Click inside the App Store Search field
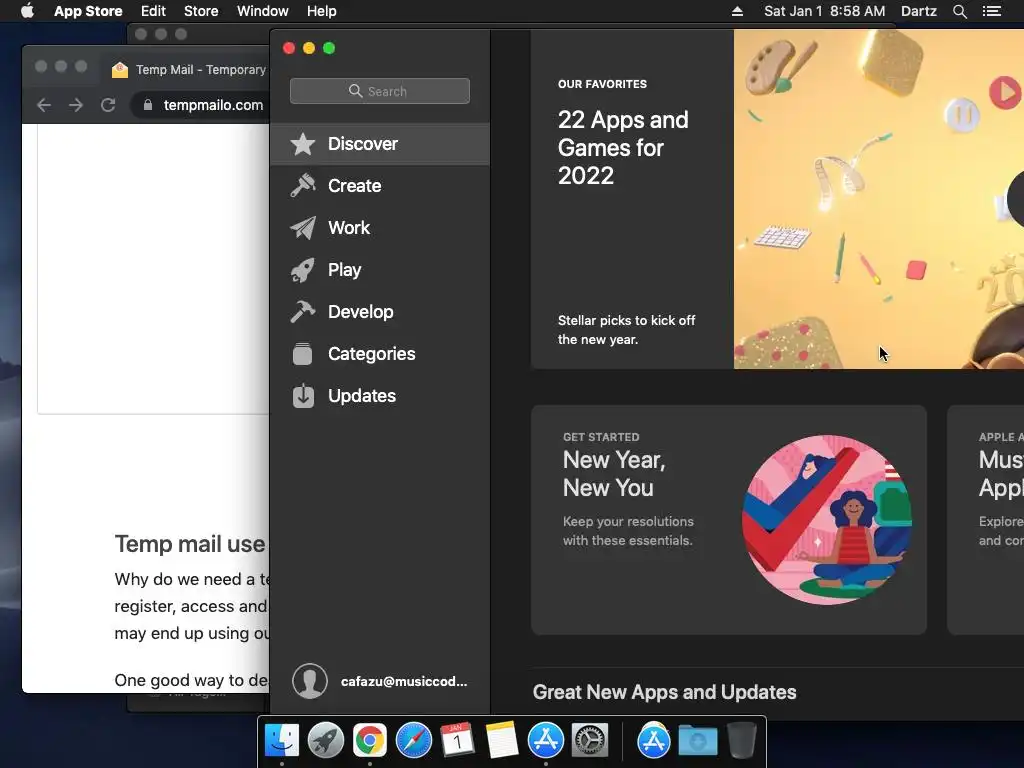Viewport: 1024px width, 768px height. pyautogui.click(x=379, y=91)
